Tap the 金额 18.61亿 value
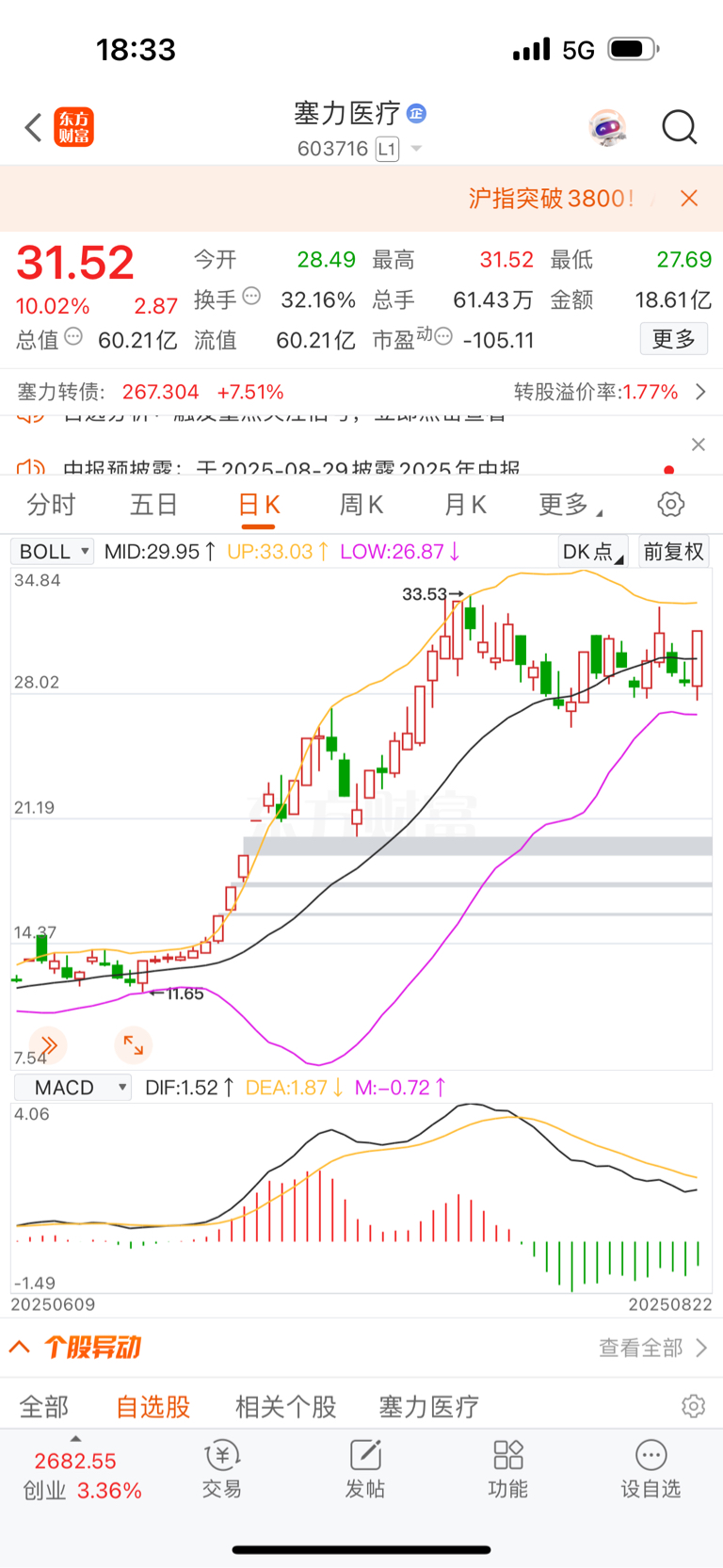Viewport: 723px width, 1568px height. 673,299
